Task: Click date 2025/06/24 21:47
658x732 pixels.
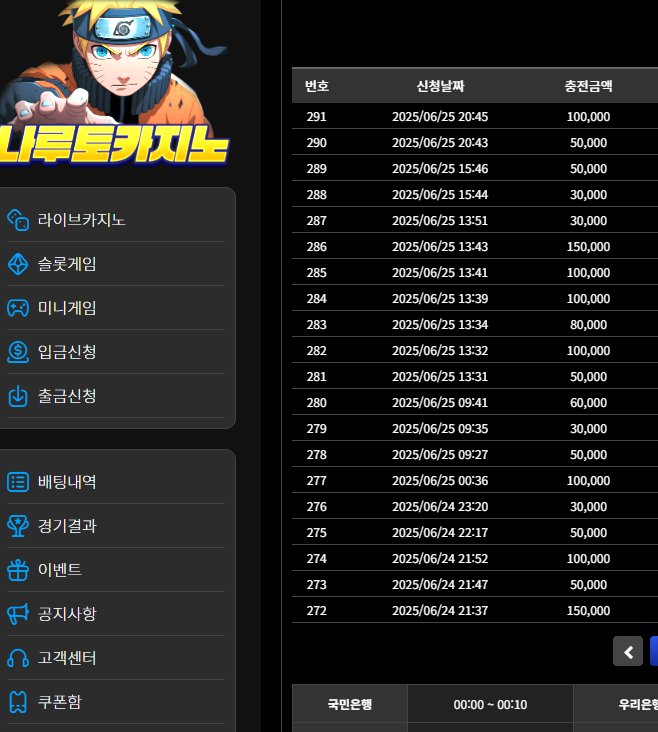Action: click(440, 585)
